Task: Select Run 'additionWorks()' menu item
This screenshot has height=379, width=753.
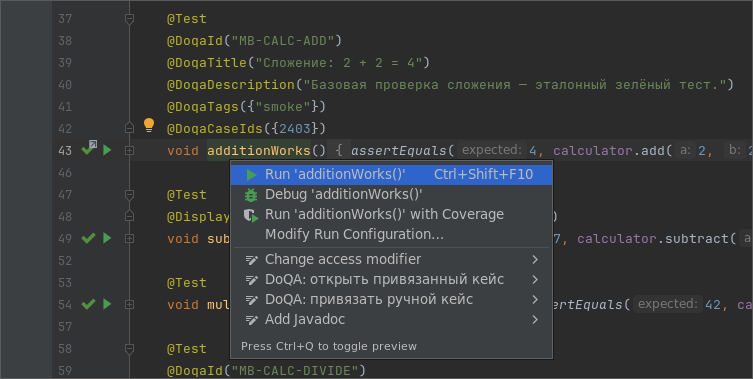Action: pos(391,174)
